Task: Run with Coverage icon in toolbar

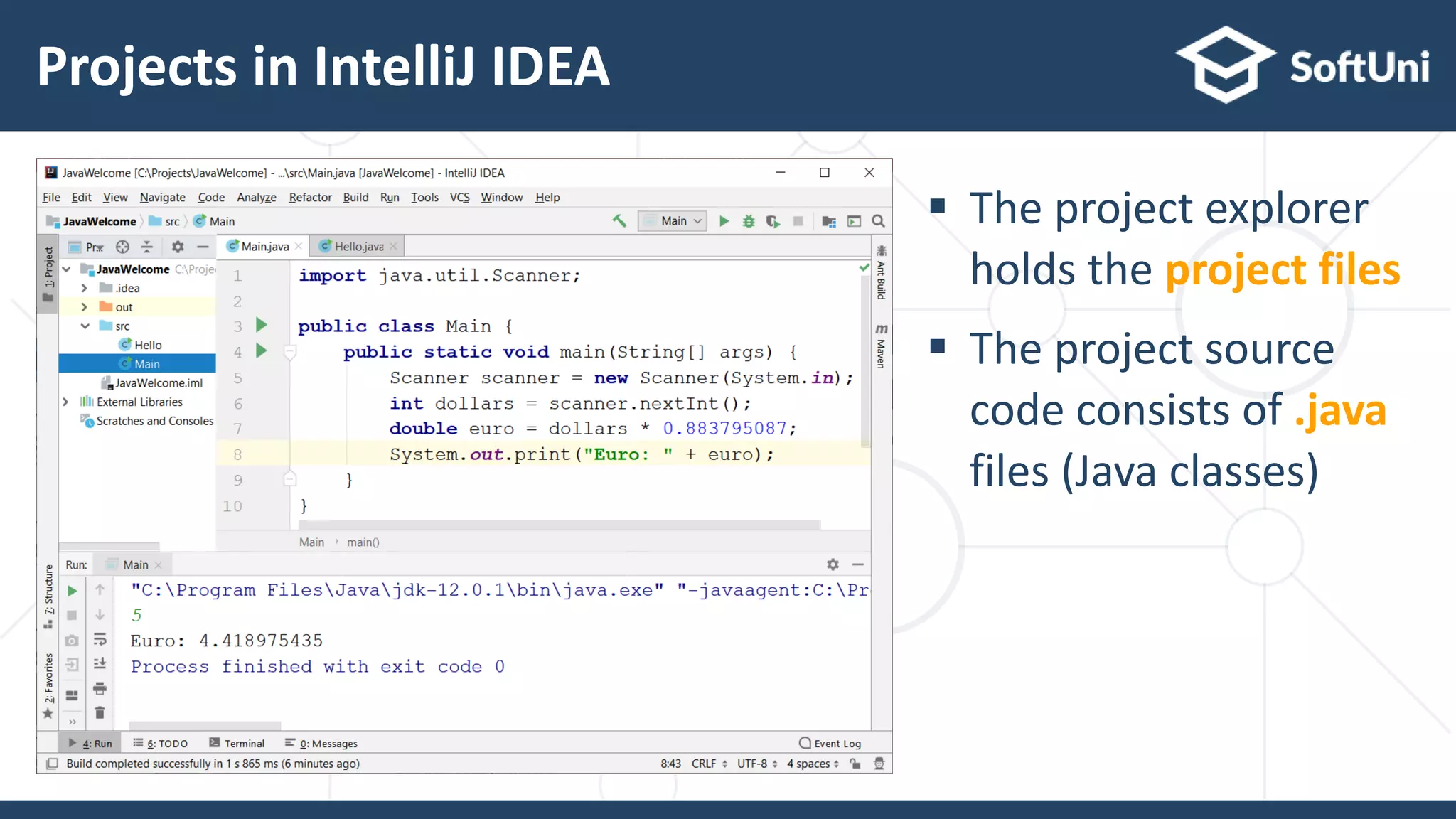Action: 773,221
